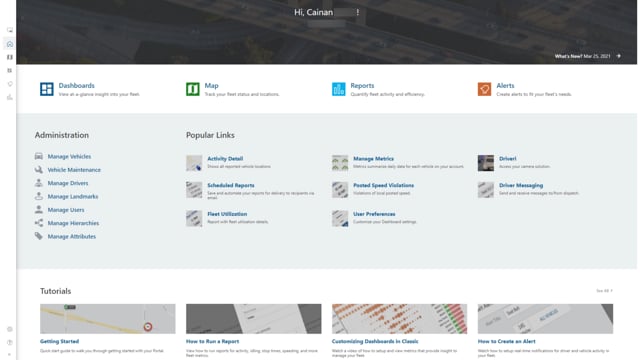
Task: Open the What's New announcement link
Action: 582,56
